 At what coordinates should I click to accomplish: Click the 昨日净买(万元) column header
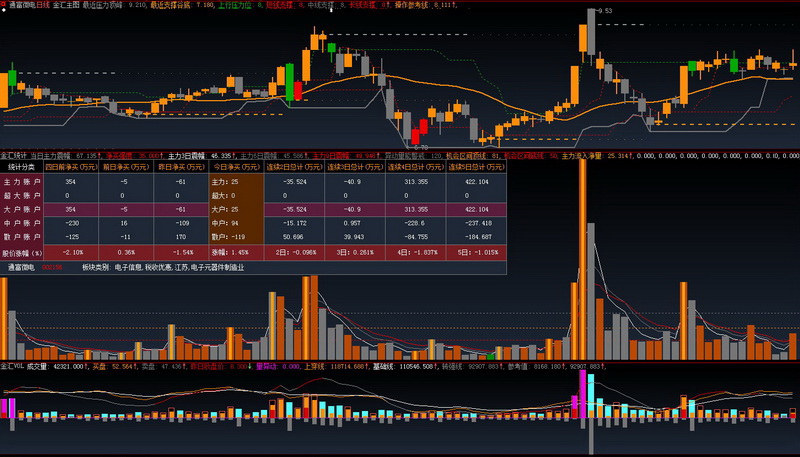coord(181,167)
